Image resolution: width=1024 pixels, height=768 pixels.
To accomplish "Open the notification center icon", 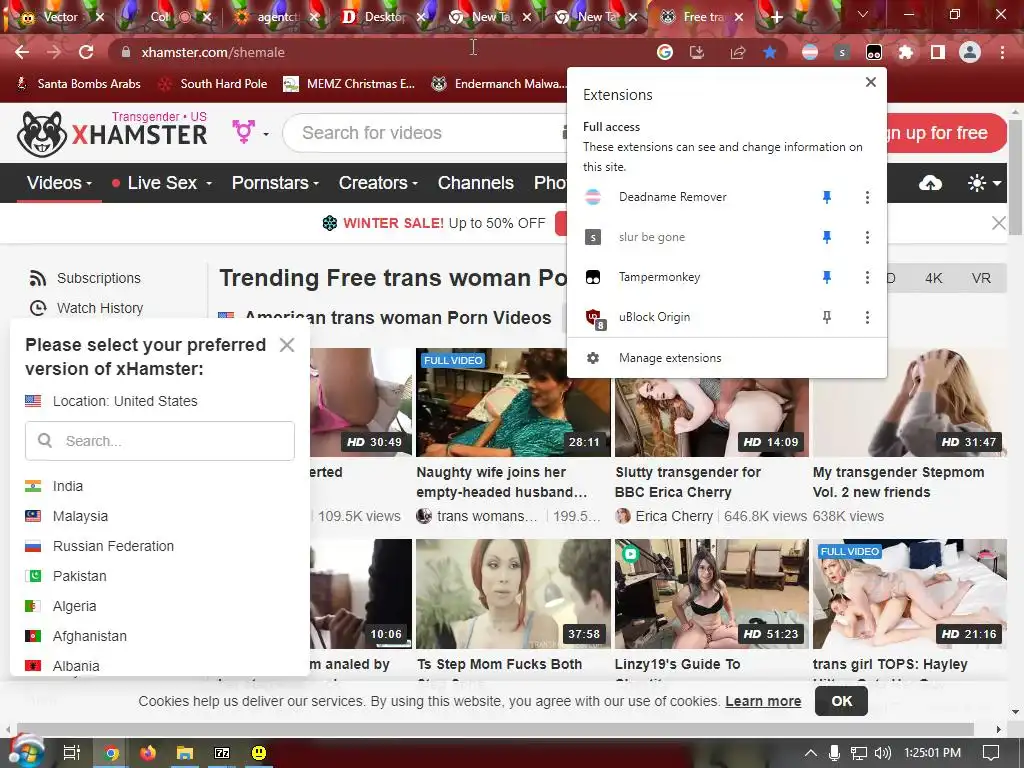I will (991, 753).
